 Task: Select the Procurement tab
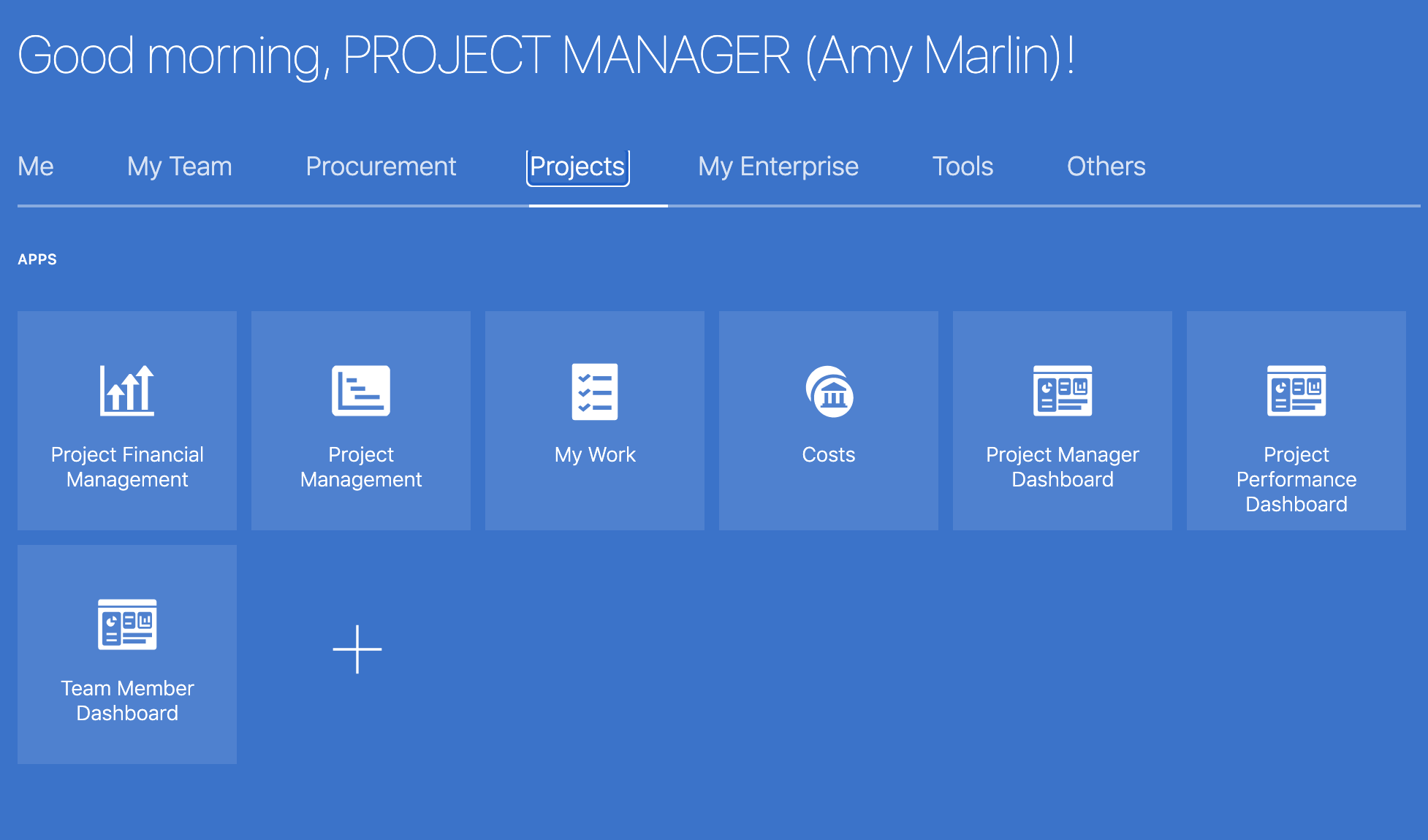click(x=381, y=167)
